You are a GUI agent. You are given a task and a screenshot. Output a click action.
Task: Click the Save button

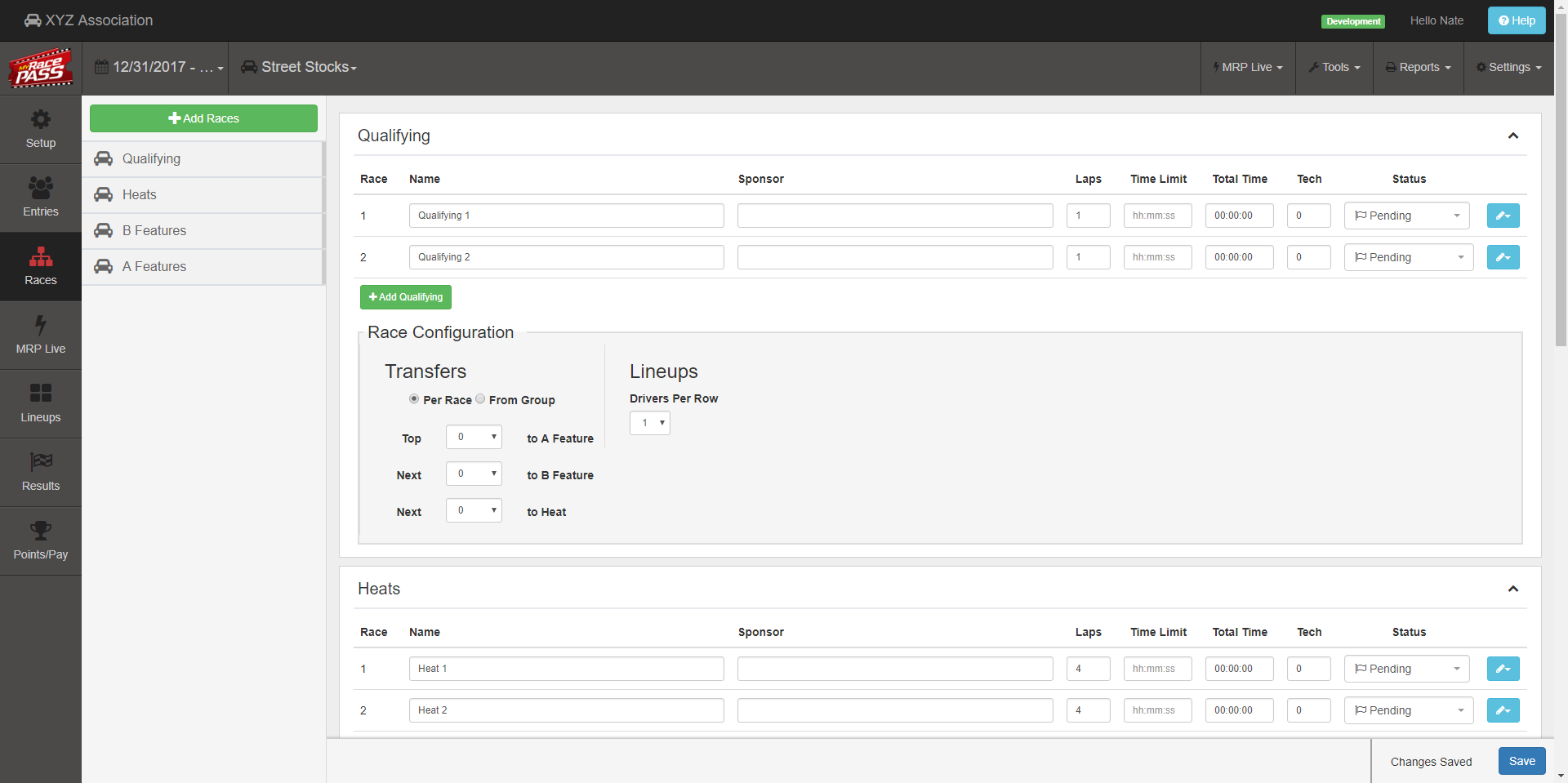[1522, 761]
